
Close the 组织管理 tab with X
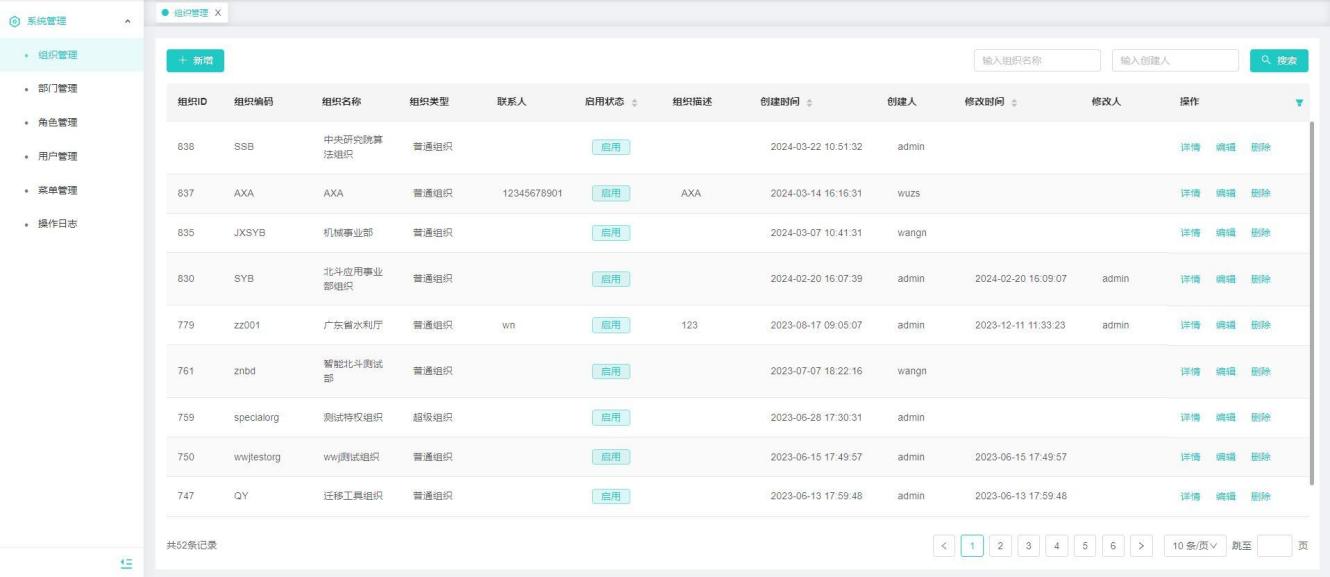point(218,12)
